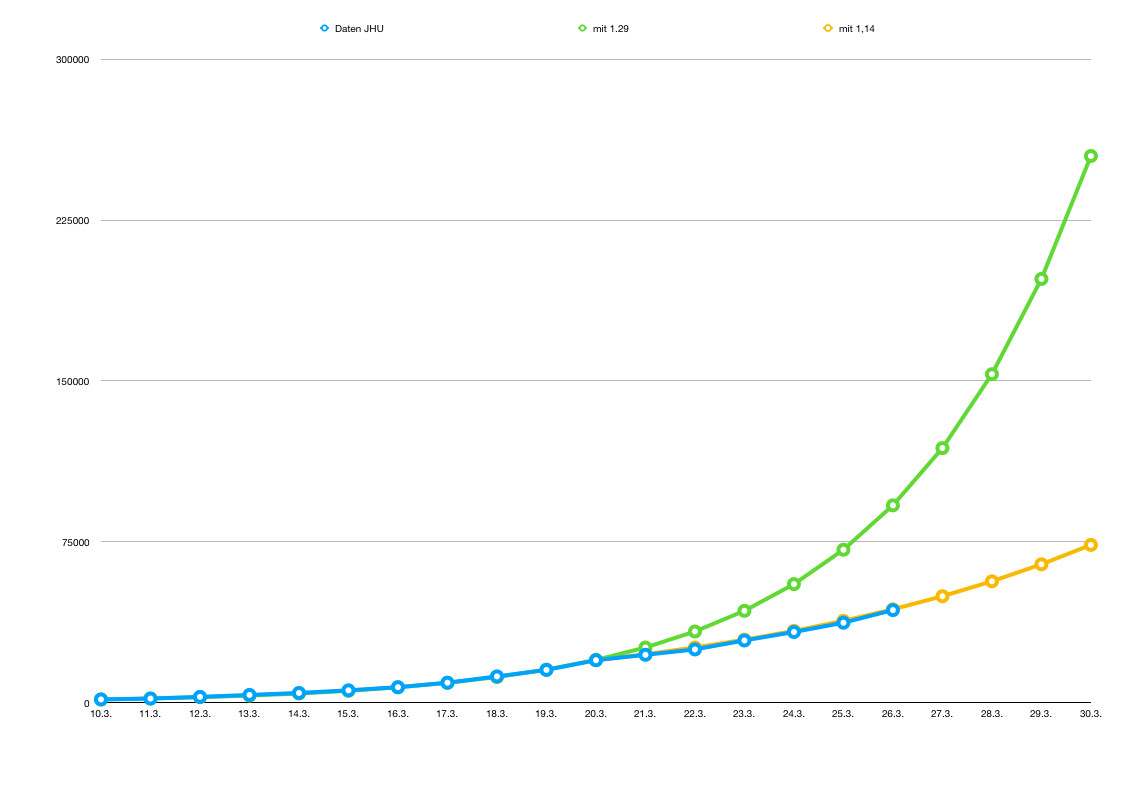Click the 75000 y-axis label

pos(76,542)
